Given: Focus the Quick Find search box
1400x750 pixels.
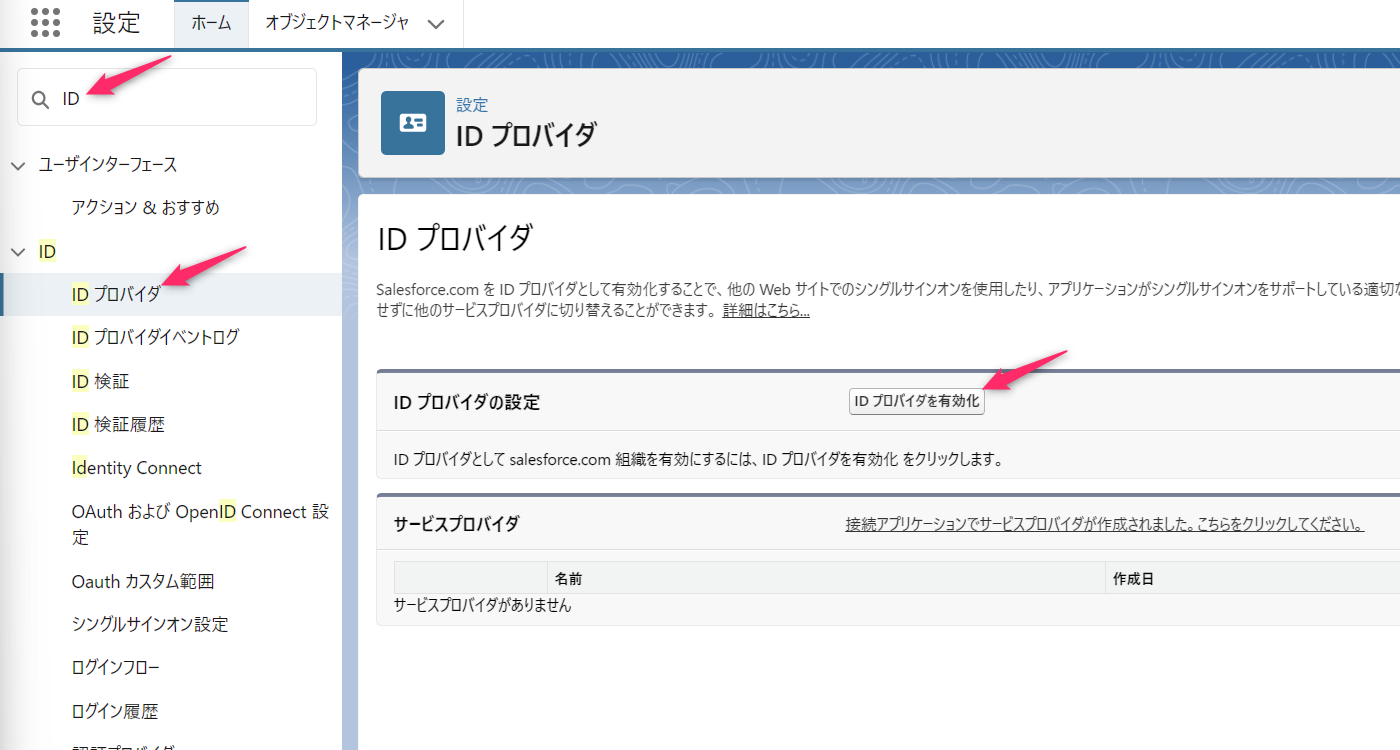Looking at the screenshot, I should (x=167, y=97).
